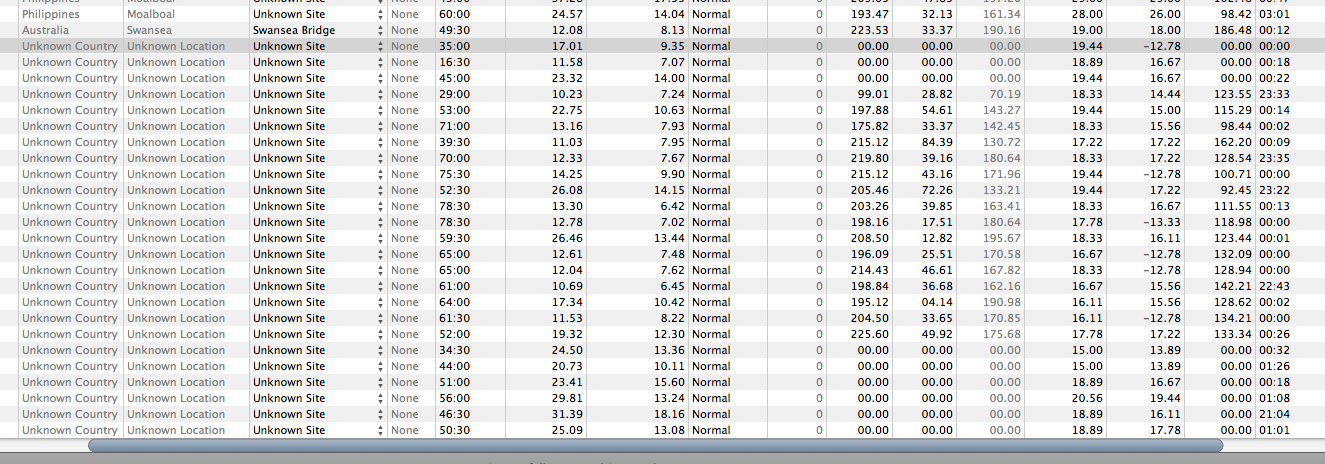Open site popup in the 71:00 row
This screenshot has width=1325, height=464.
pyautogui.click(x=380, y=127)
